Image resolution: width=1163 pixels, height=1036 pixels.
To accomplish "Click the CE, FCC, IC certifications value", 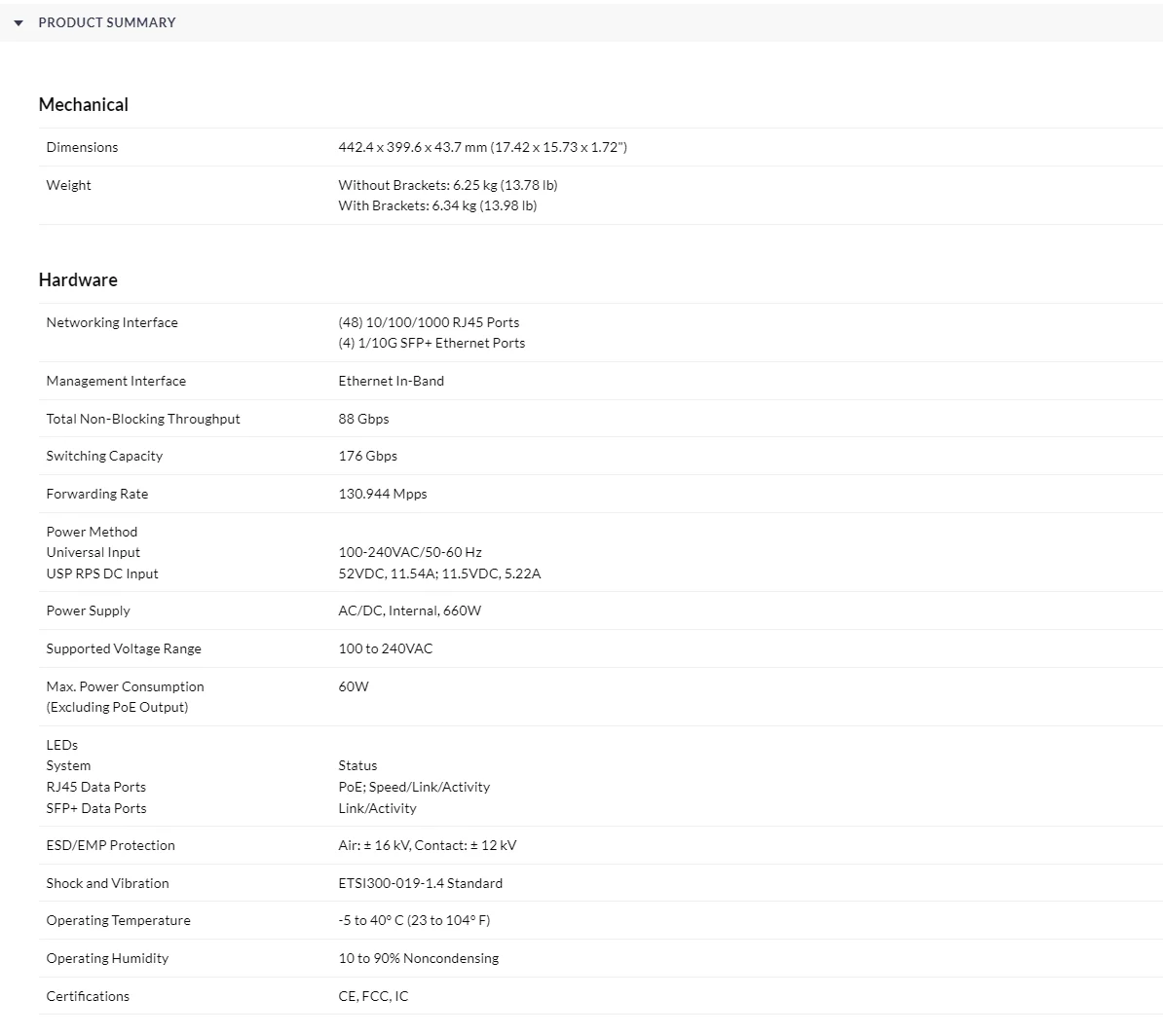I will tap(373, 996).
